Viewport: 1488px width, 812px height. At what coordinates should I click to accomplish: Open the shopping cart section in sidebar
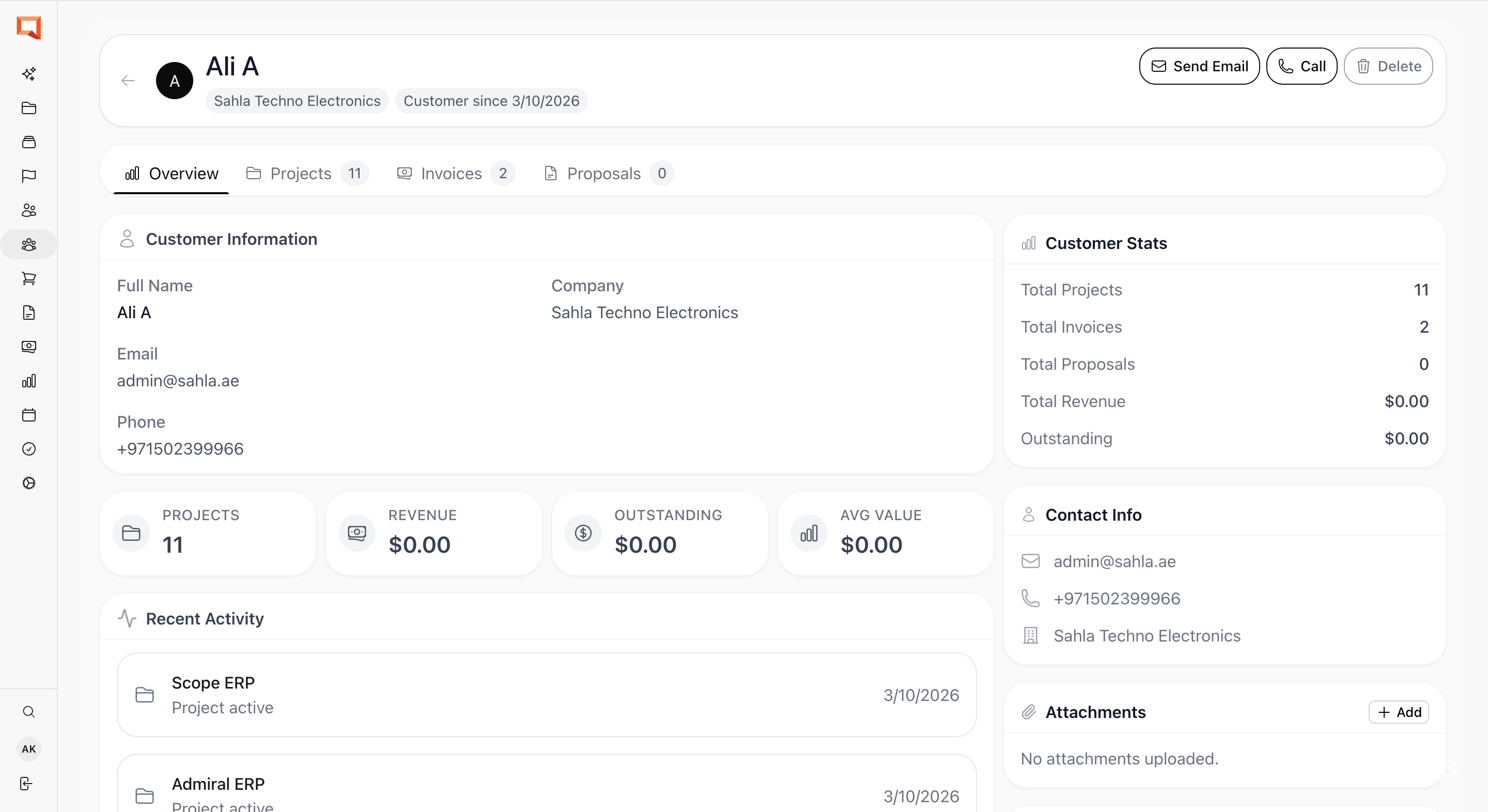29,279
